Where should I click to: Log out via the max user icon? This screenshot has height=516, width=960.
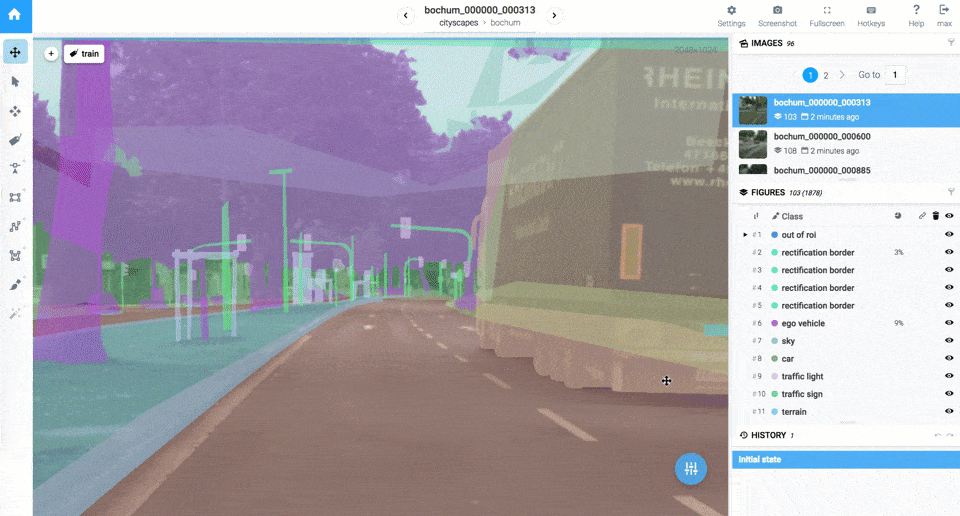tap(944, 15)
